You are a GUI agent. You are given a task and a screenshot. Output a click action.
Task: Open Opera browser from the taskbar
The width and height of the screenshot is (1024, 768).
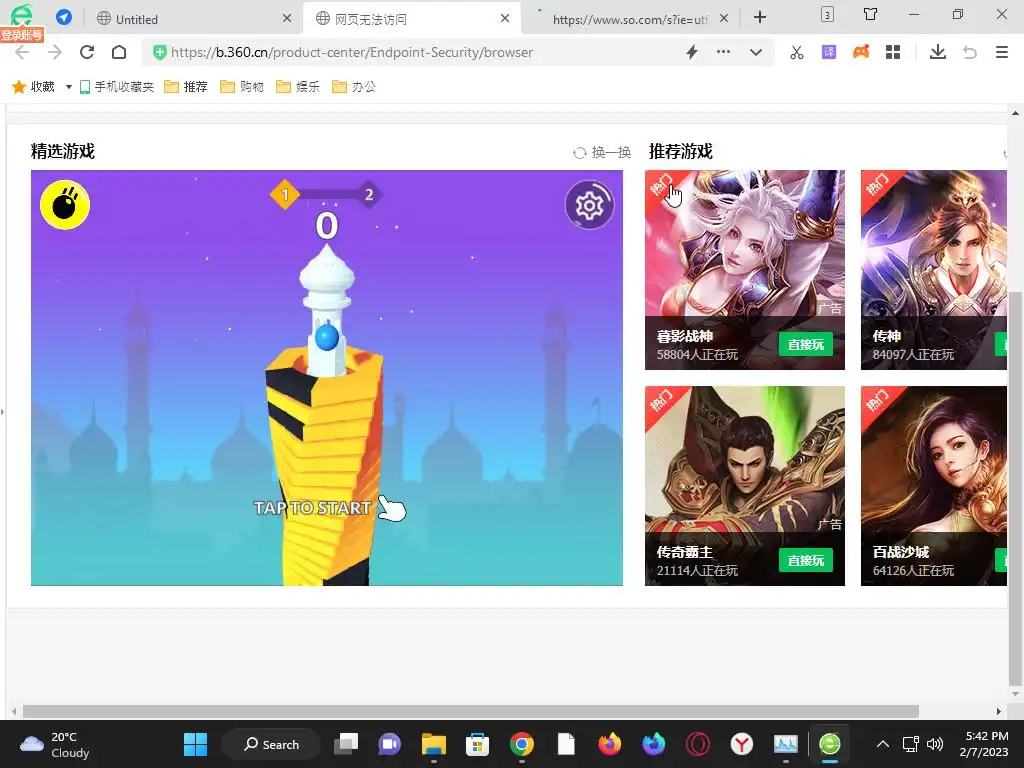697,744
